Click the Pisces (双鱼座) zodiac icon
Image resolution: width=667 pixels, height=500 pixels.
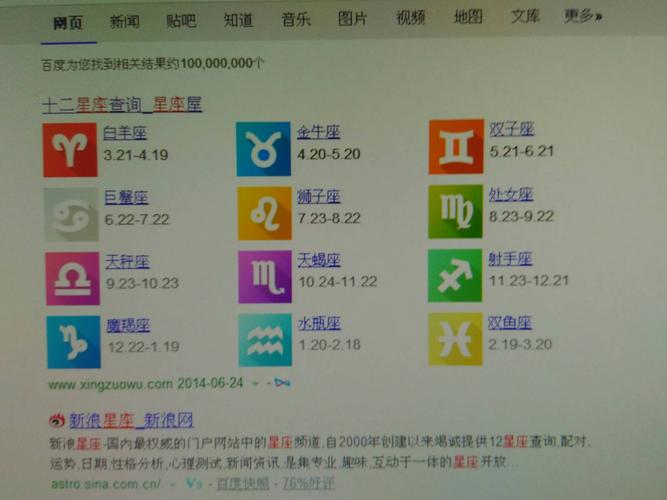tap(454, 338)
